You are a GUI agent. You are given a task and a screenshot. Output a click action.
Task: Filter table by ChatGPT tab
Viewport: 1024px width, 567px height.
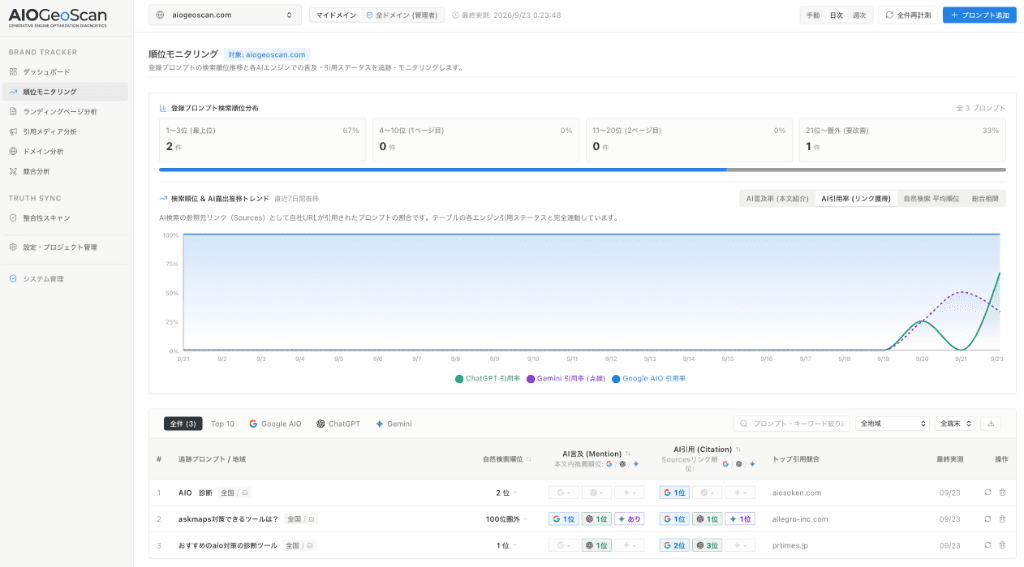pyautogui.click(x=338, y=424)
